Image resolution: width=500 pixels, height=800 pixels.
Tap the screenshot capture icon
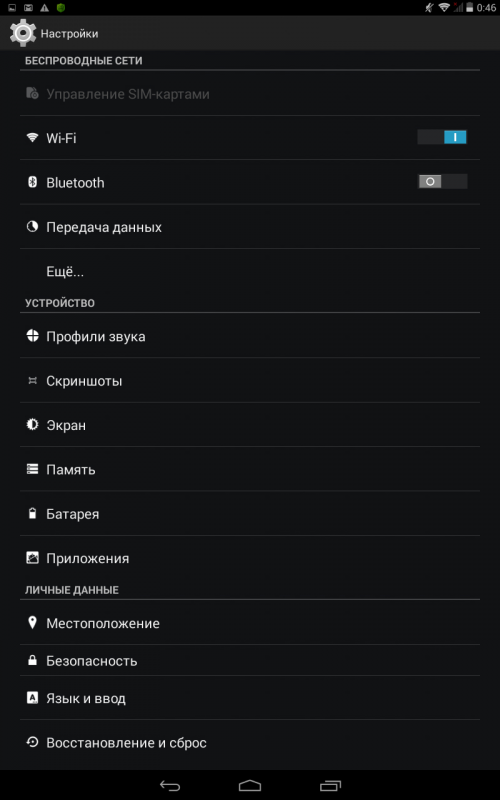(x=33, y=381)
